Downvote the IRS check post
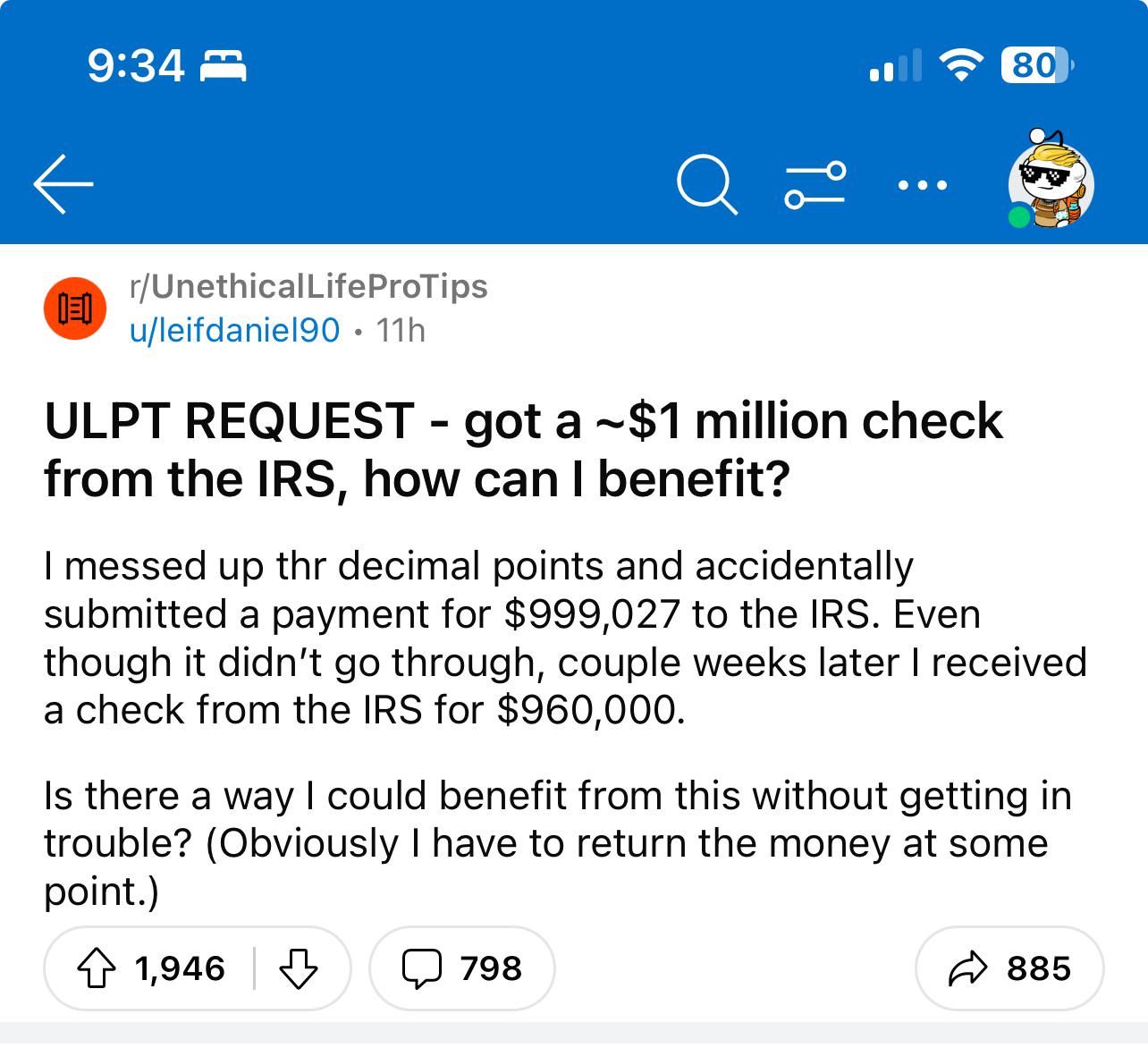1148x1048 pixels. click(x=299, y=968)
